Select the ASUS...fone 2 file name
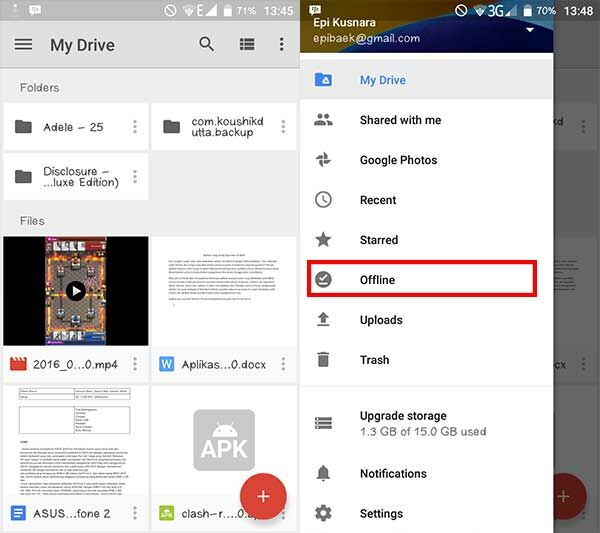Screen dimensions: 600x533 coord(72,513)
